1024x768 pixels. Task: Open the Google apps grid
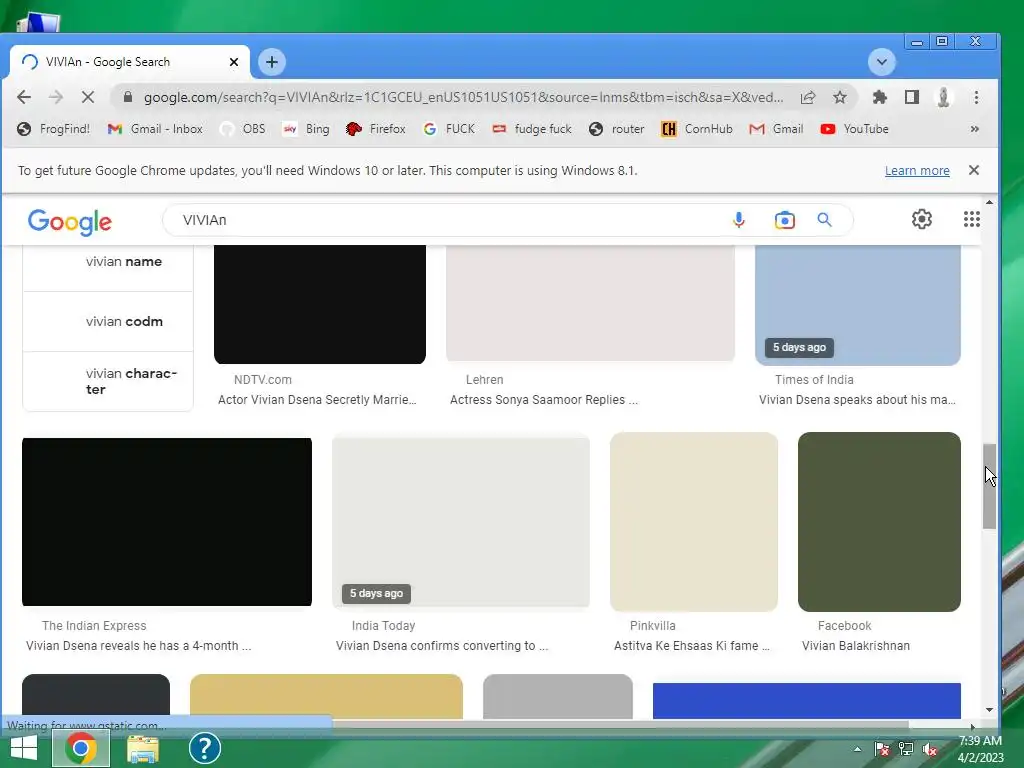click(x=972, y=219)
